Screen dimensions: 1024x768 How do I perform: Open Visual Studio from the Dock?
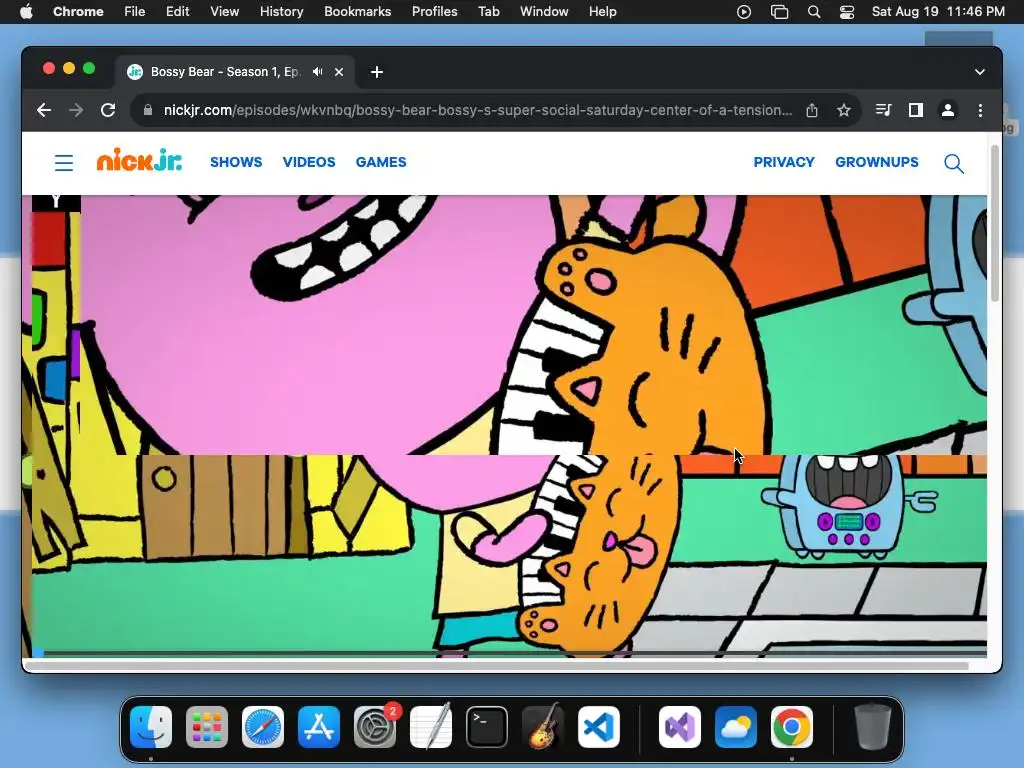tap(680, 727)
